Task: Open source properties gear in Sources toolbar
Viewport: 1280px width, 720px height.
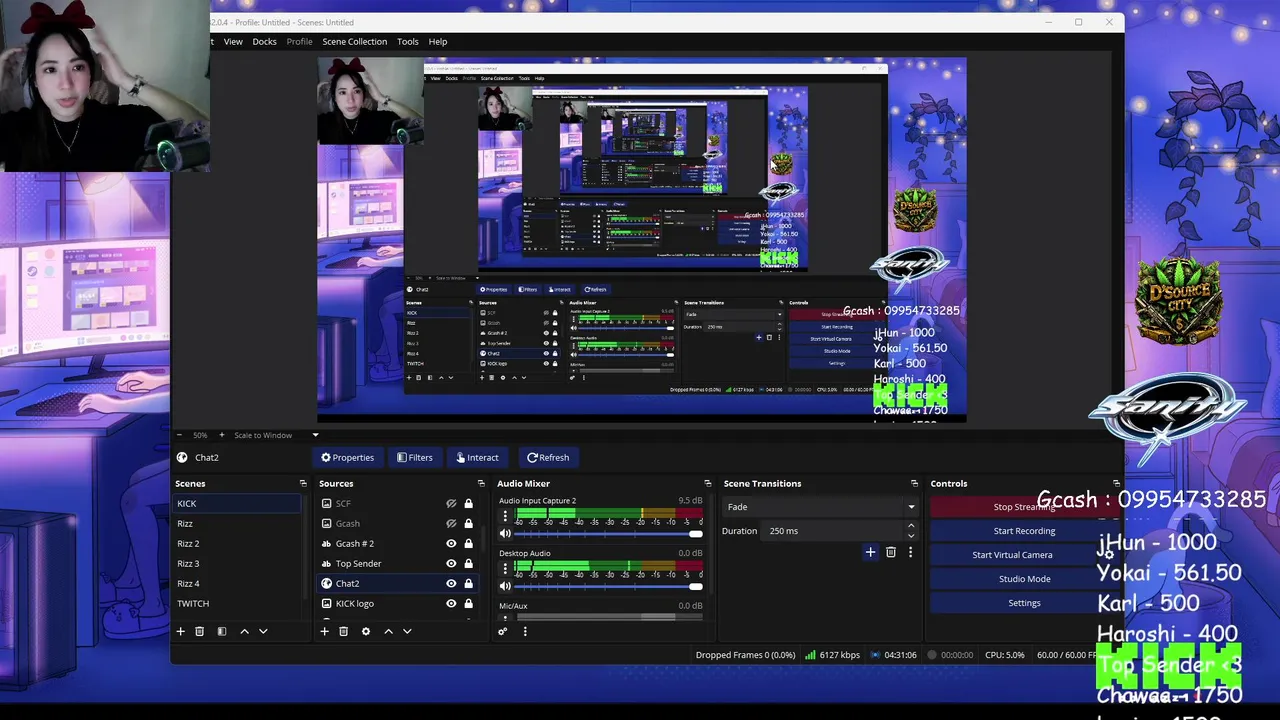Action: click(x=366, y=631)
